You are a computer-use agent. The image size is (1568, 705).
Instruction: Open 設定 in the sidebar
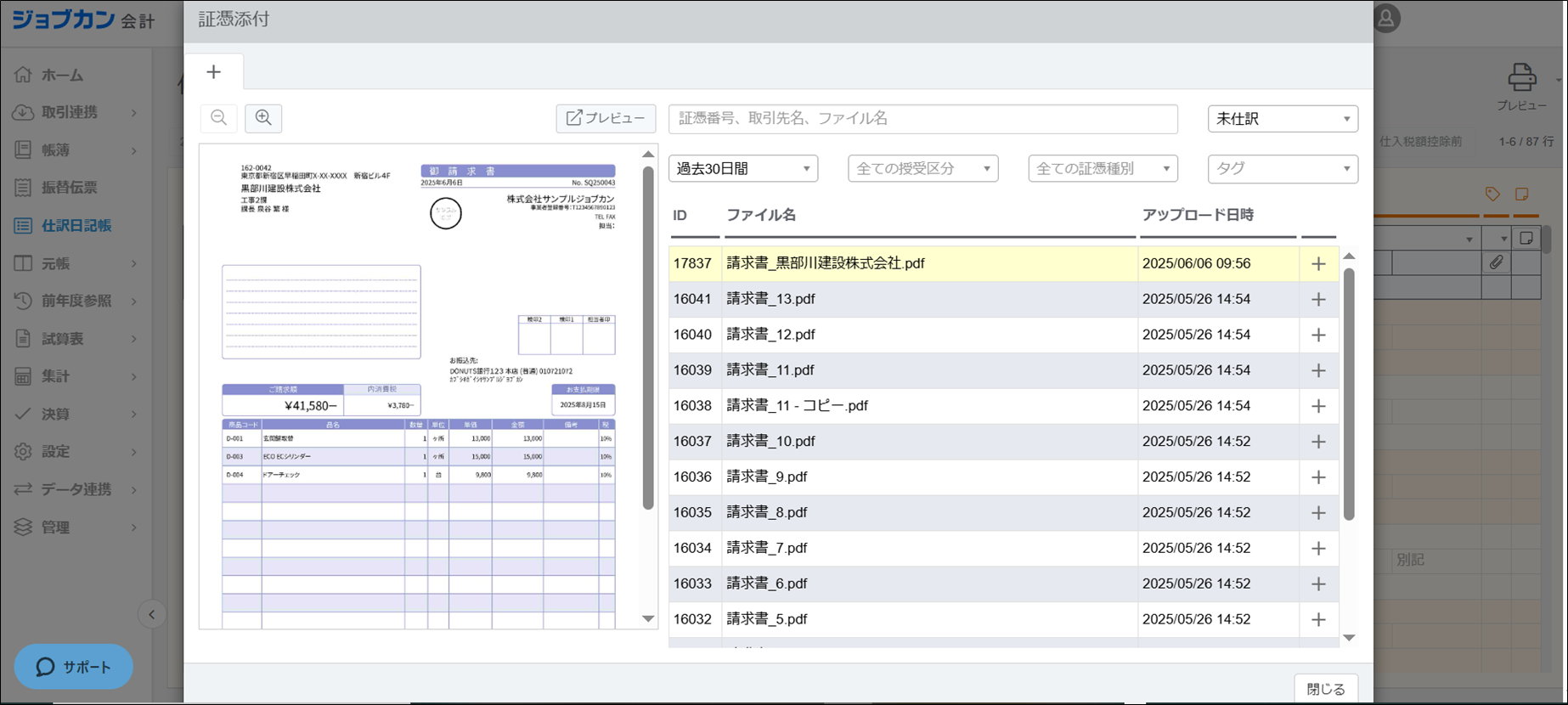75,451
